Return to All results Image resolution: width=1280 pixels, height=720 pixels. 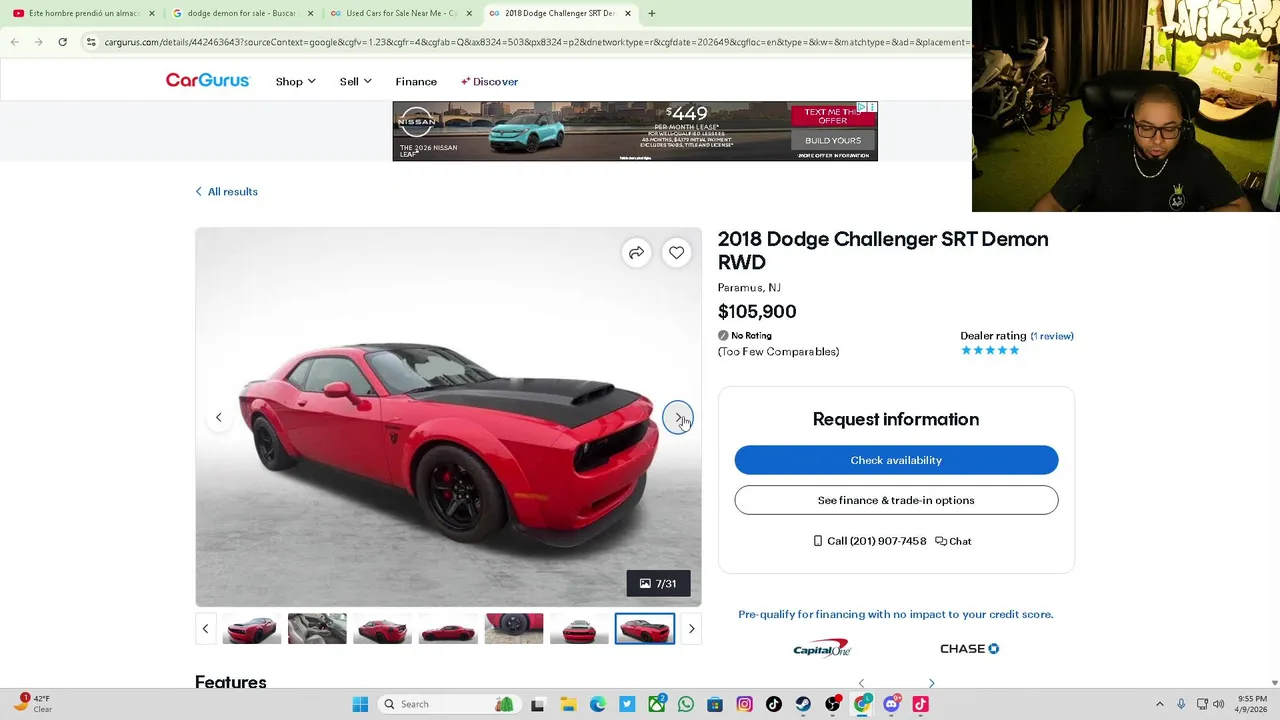[226, 191]
